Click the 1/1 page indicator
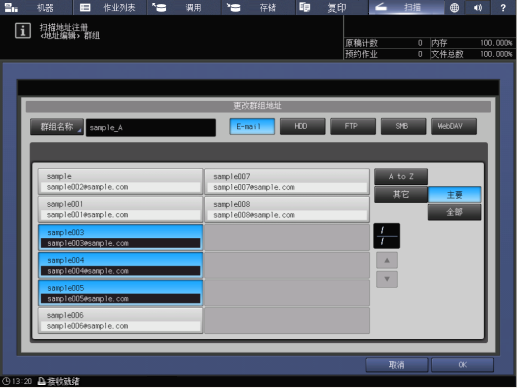The width and height of the screenshot is (517, 388). (x=386, y=236)
